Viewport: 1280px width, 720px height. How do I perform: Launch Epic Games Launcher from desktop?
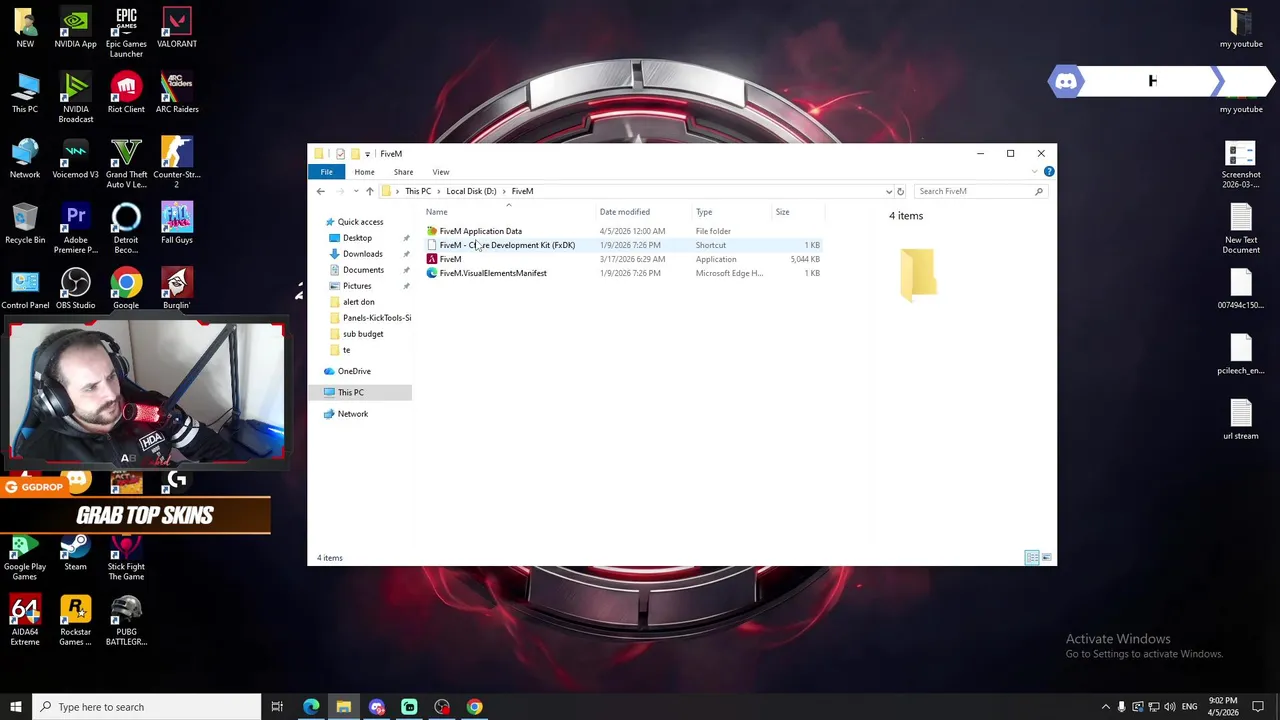(x=126, y=33)
